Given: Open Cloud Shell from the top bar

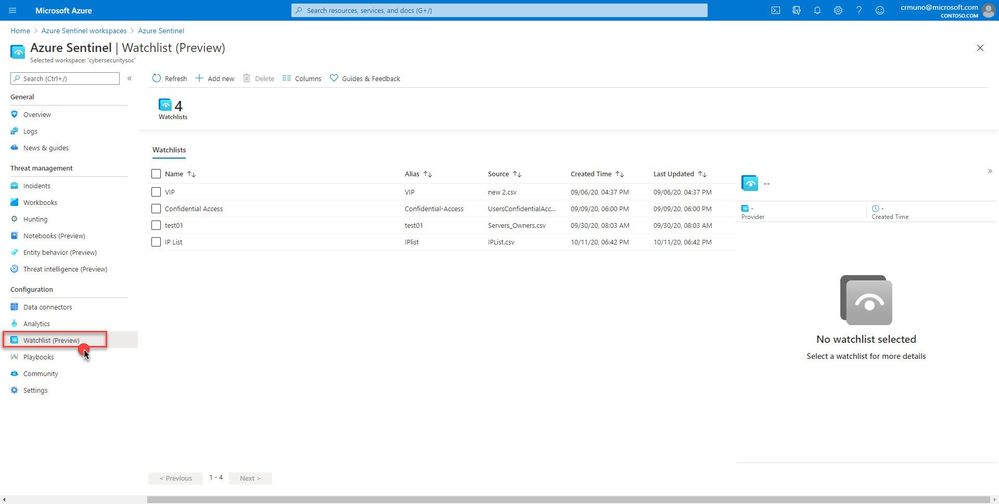Looking at the screenshot, I should coord(775,10).
